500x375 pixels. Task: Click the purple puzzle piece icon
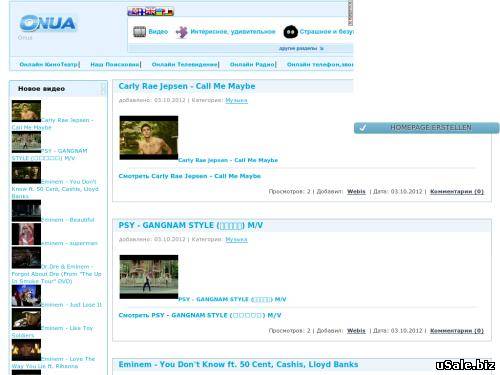point(182,32)
